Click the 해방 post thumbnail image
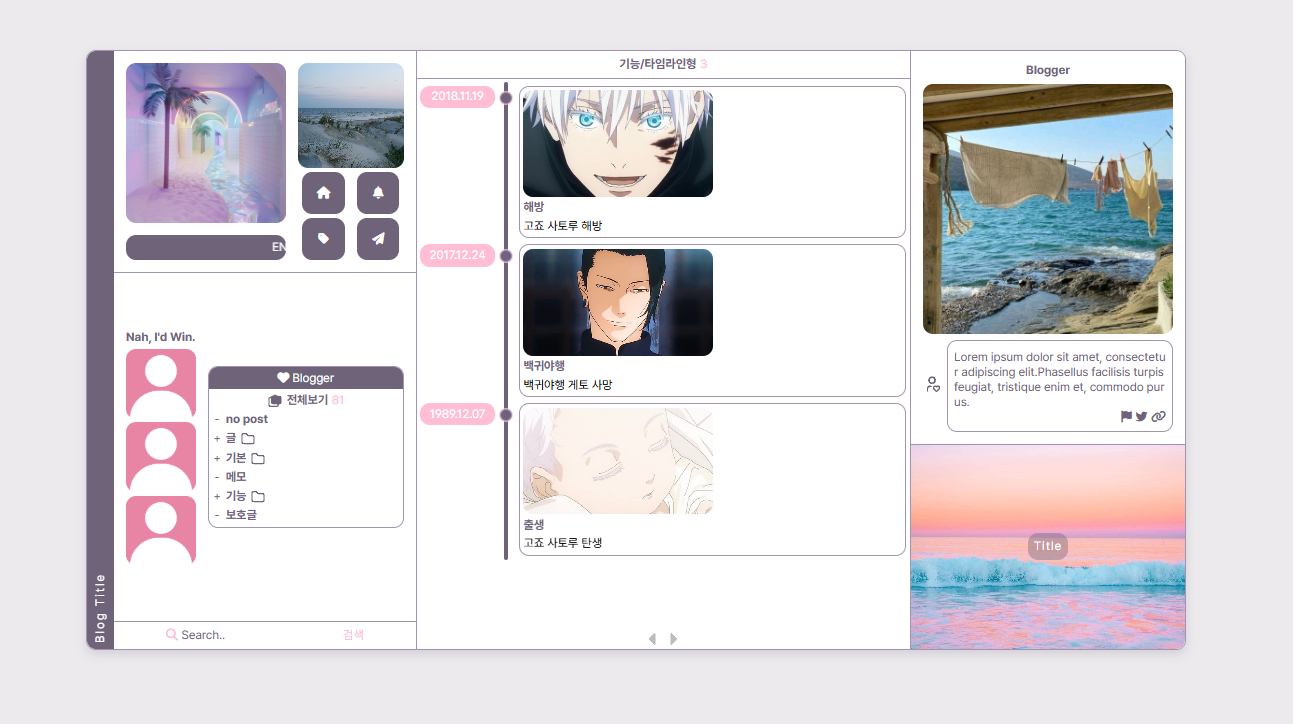The height and width of the screenshot is (724, 1293). (x=618, y=143)
